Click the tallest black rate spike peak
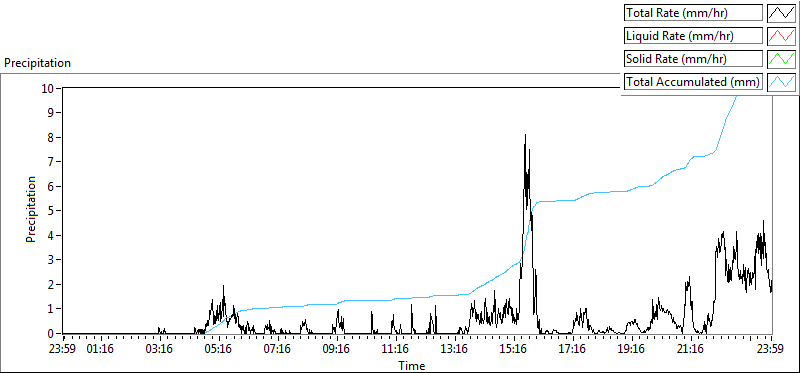Image resolution: width=800 pixels, height=373 pixels. tap(526, 135)
